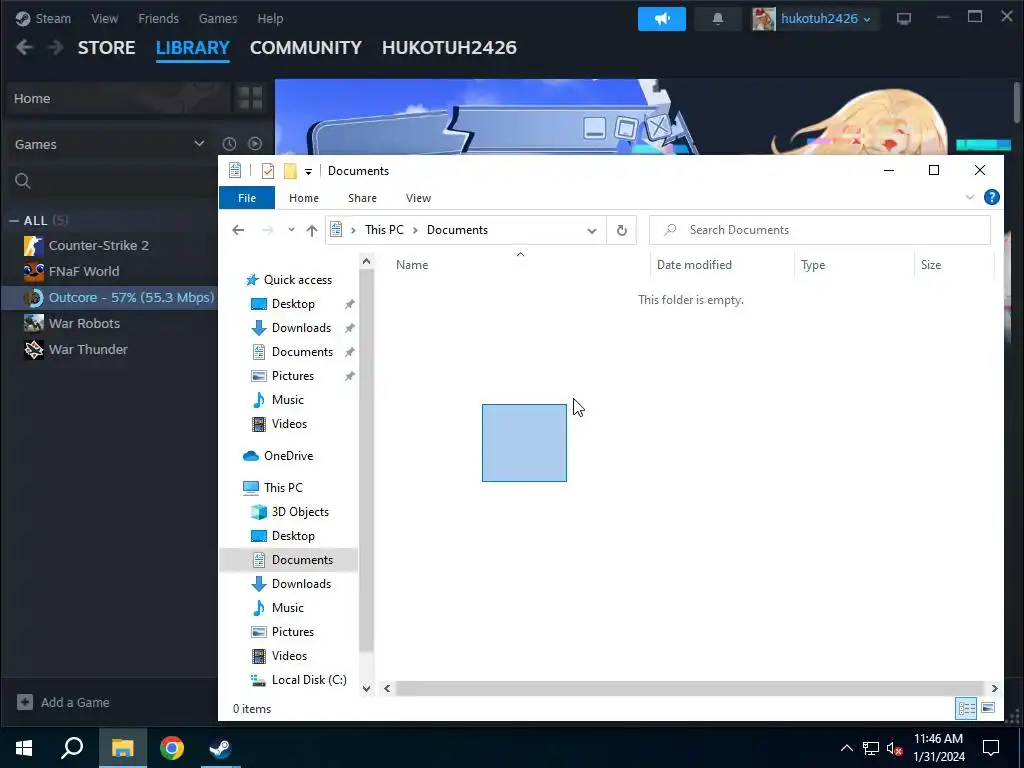Switch to large icons view in status bar
Image resolution: width=1024 pixels, height=768 pixels.
[988, 709]
